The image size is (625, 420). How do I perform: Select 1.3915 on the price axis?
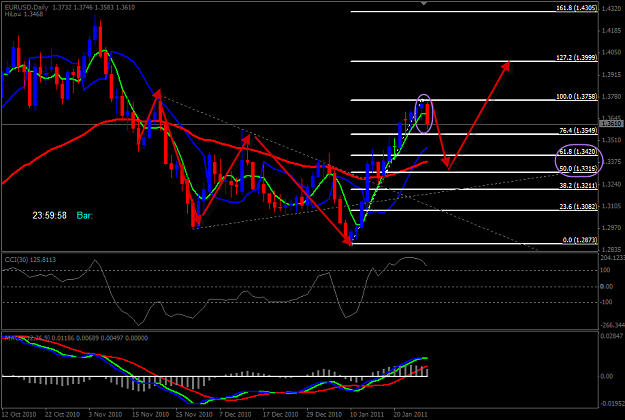(611, 75)
